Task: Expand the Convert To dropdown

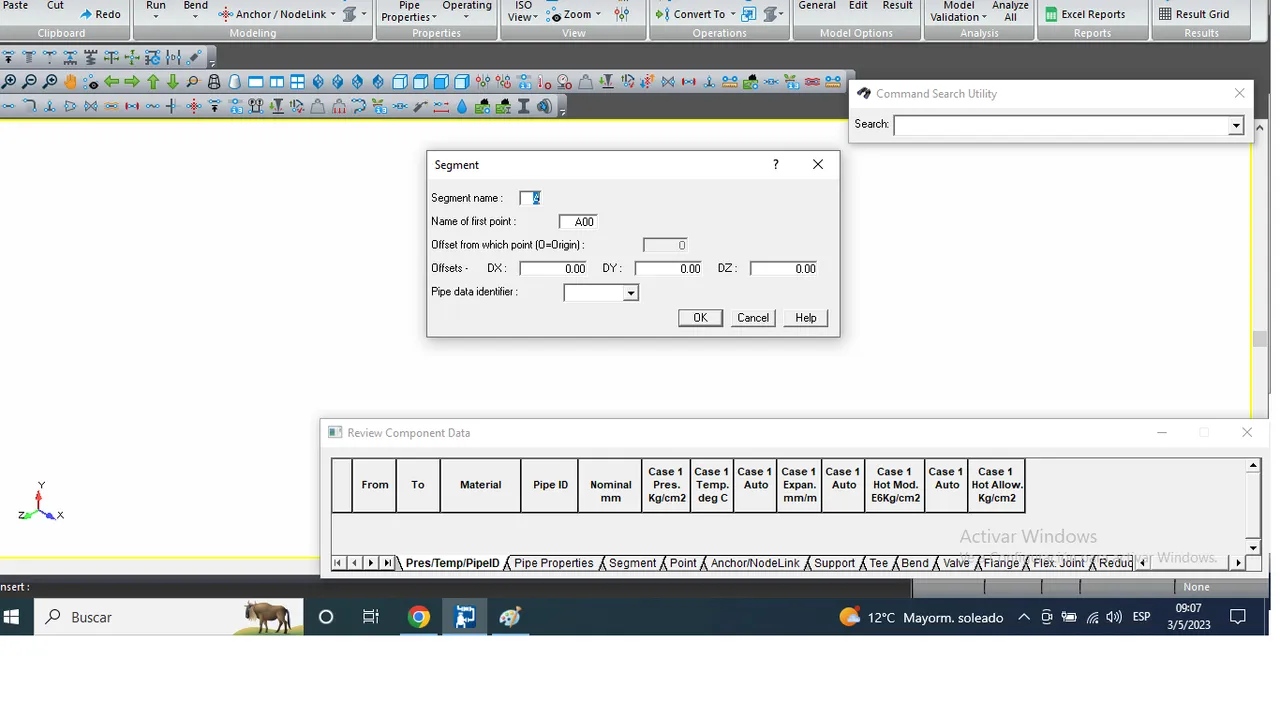Action: click(732, 14)
